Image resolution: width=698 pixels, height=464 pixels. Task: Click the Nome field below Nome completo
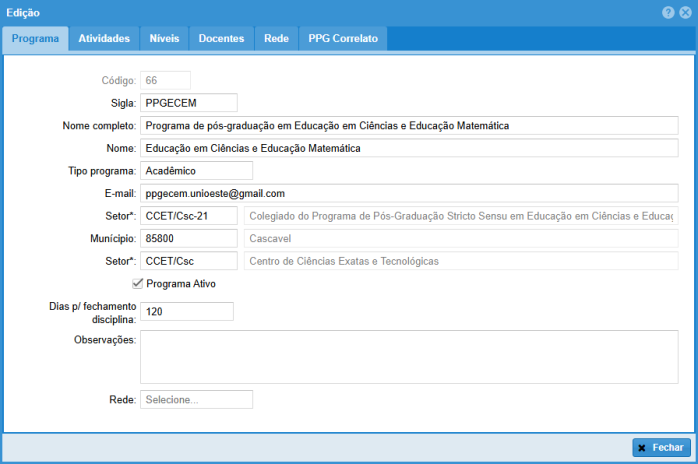[408, 148]
